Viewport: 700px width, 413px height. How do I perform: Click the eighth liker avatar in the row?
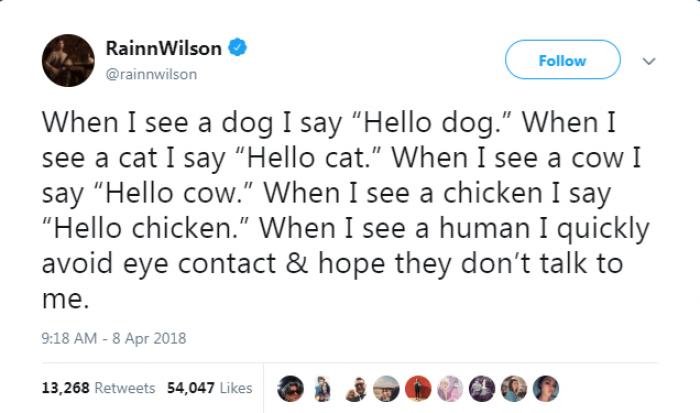pos(512,387)
